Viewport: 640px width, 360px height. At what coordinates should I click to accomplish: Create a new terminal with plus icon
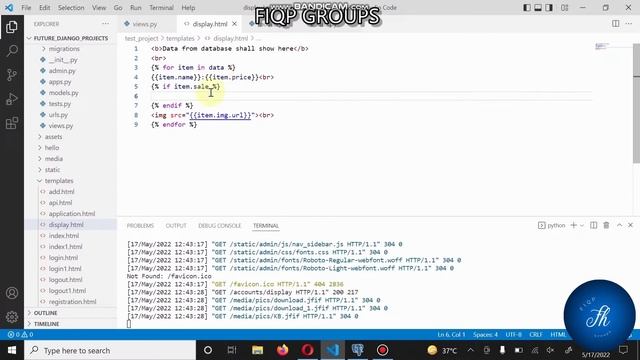point(573,225)
